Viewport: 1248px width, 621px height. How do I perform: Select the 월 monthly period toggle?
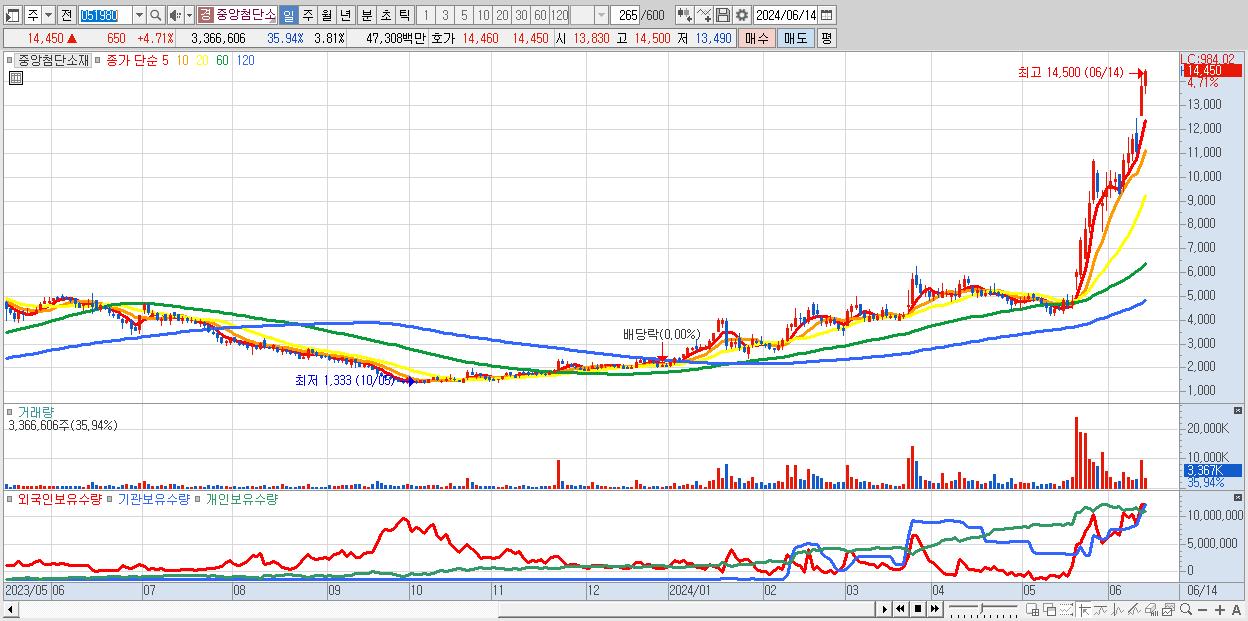pos(326,15)
